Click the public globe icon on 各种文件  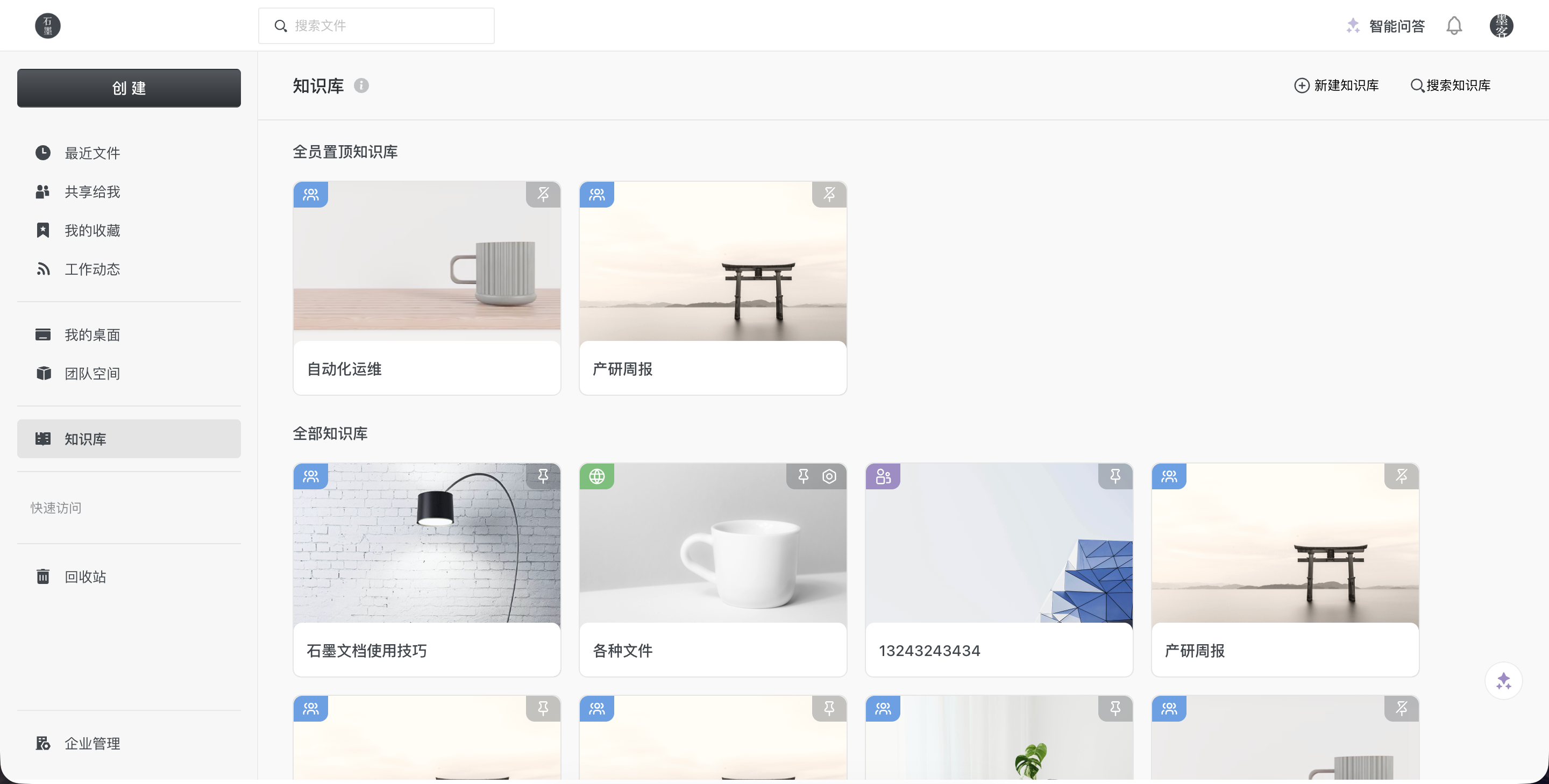597,476
